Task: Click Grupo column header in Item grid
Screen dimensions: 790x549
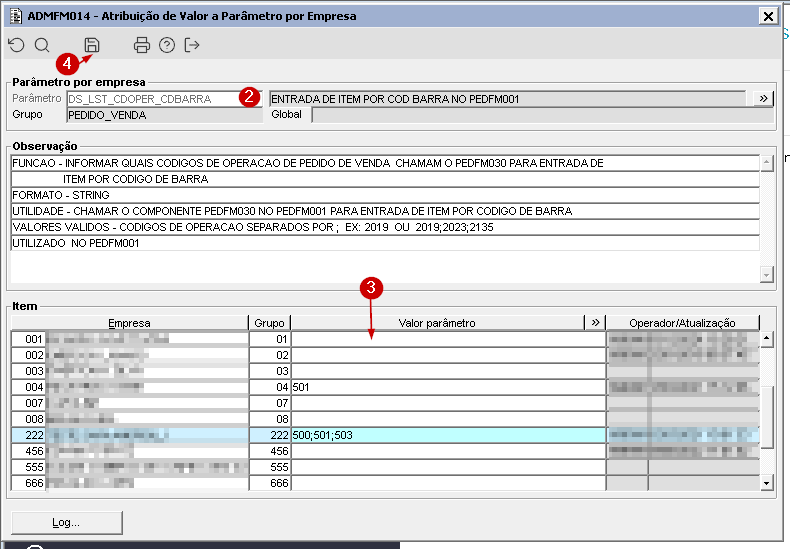Action: 270,323
